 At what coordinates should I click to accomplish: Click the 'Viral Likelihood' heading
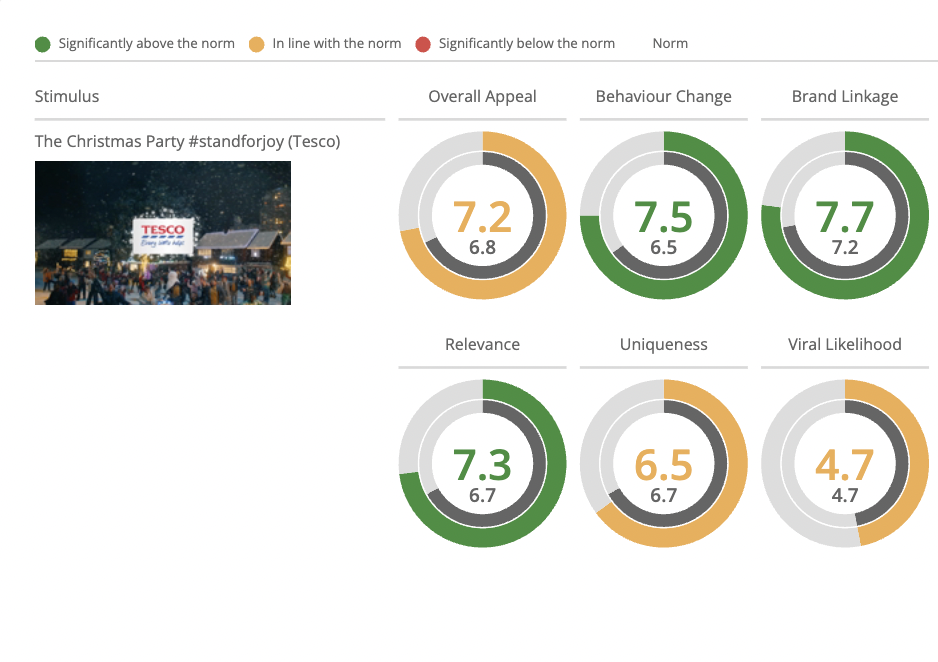845,344
